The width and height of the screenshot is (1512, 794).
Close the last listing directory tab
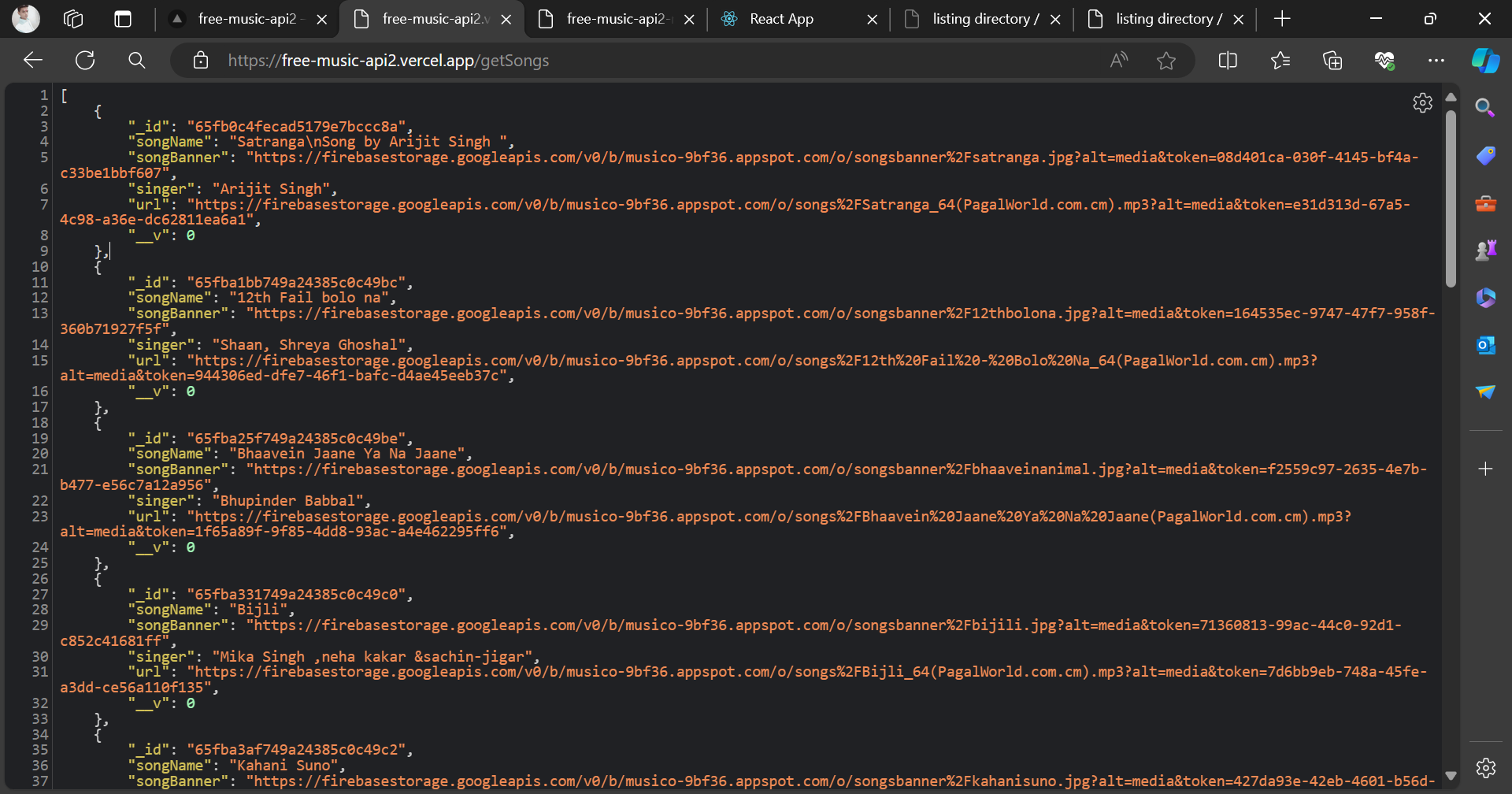click(x=1238, y=20)
